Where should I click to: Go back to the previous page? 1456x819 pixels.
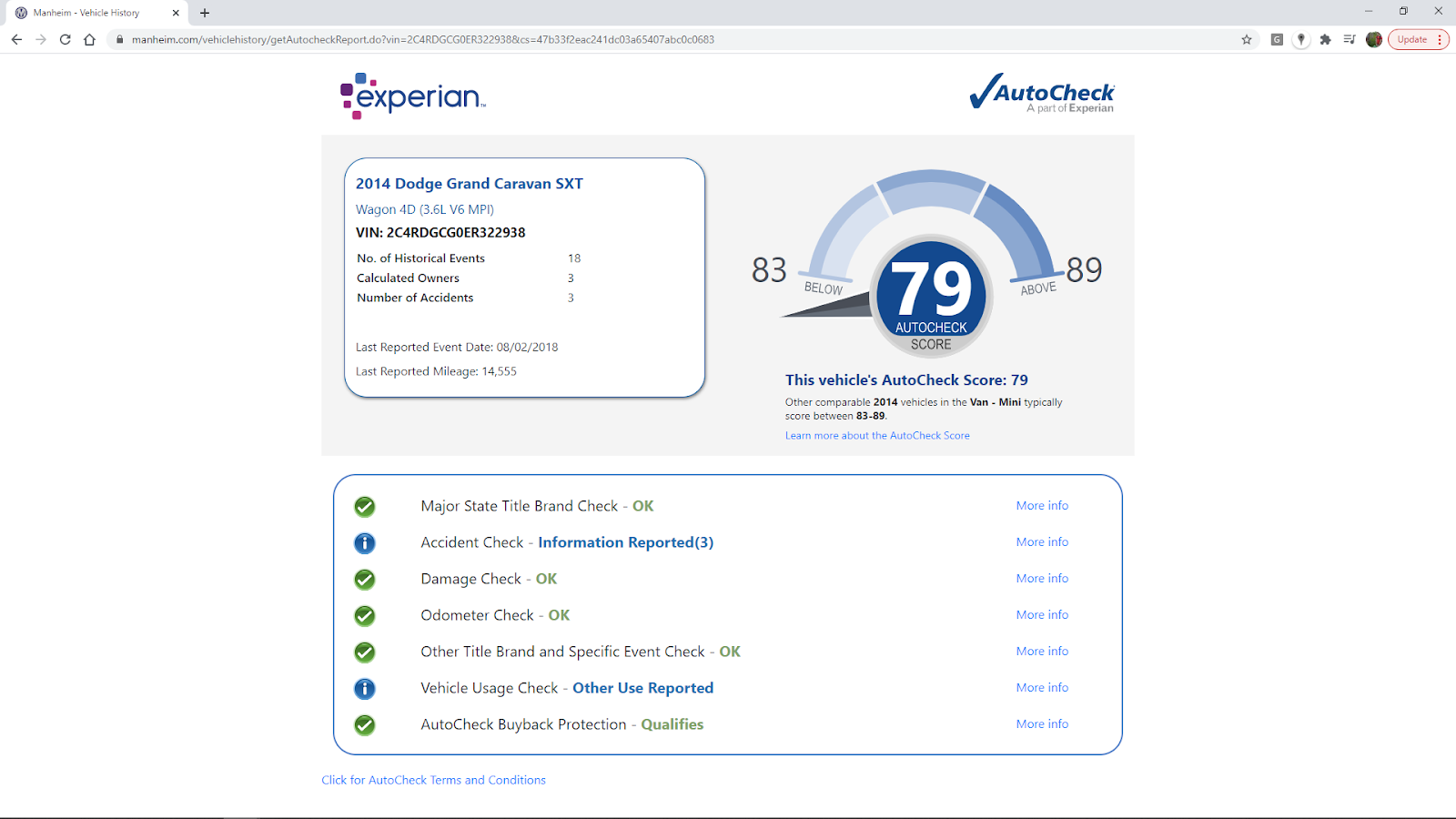click(x=16, y=39)
